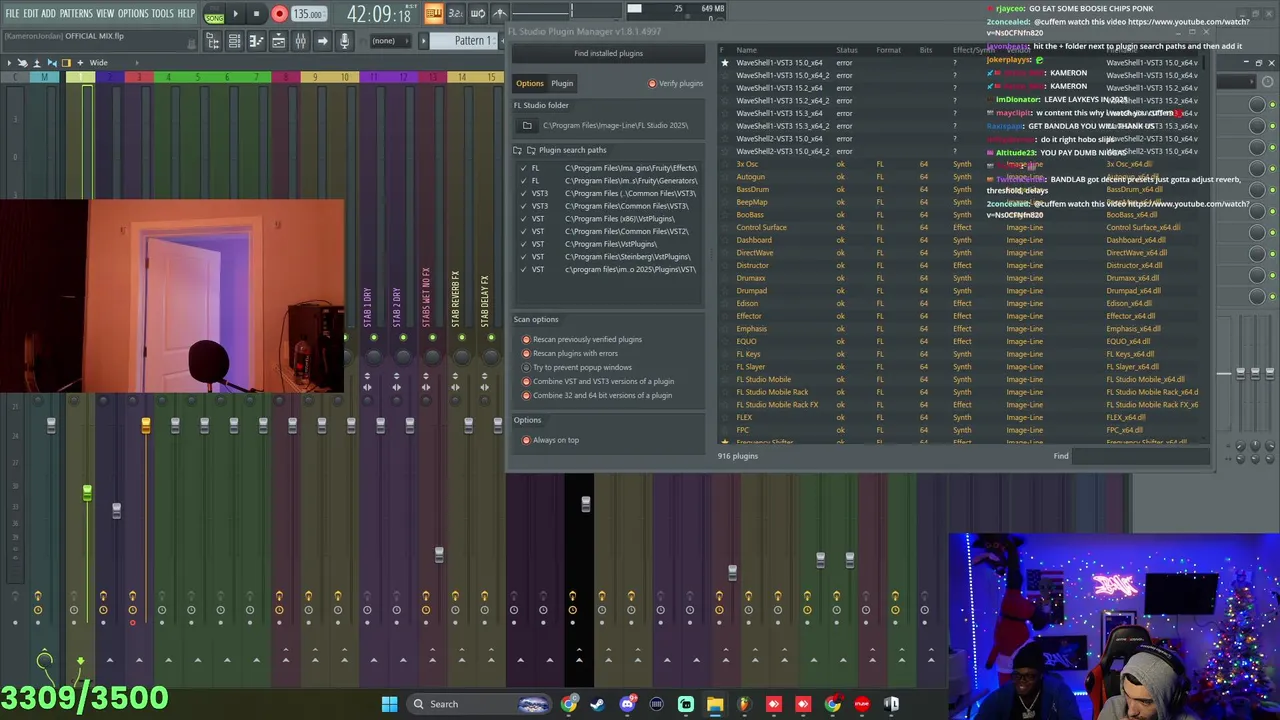1280x720 pixels.
Task: Open the ADD menu
Action: [x=48, y=14]
